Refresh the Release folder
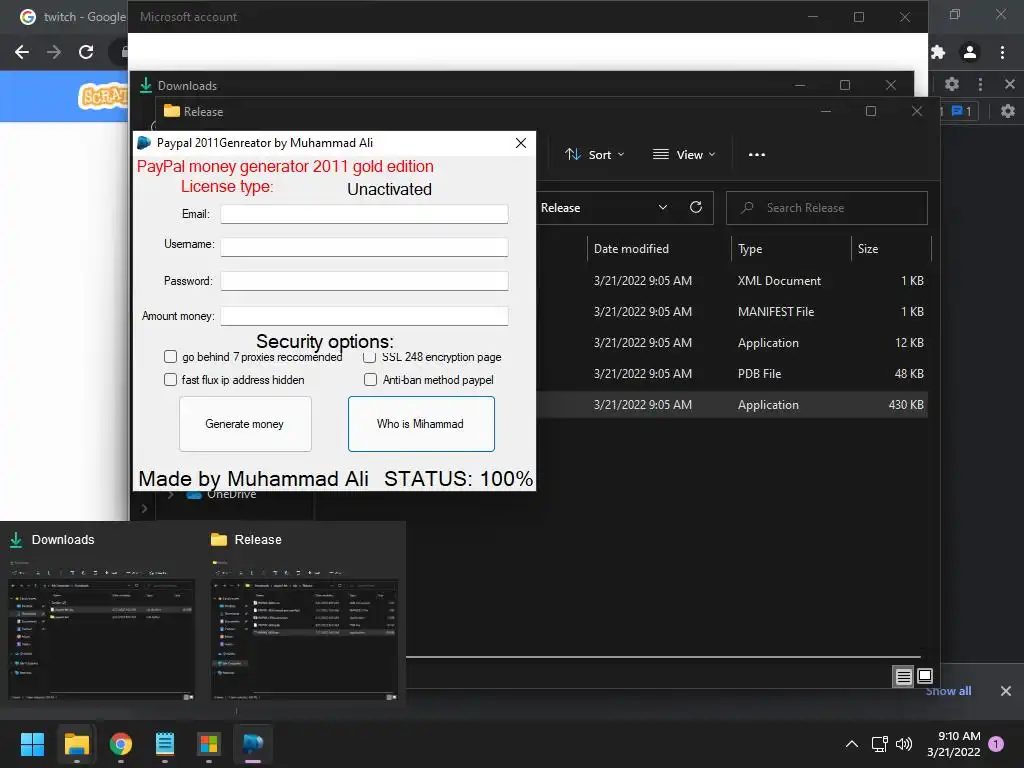This screenshot has width=1024, height=768. (x=696, y=208)
